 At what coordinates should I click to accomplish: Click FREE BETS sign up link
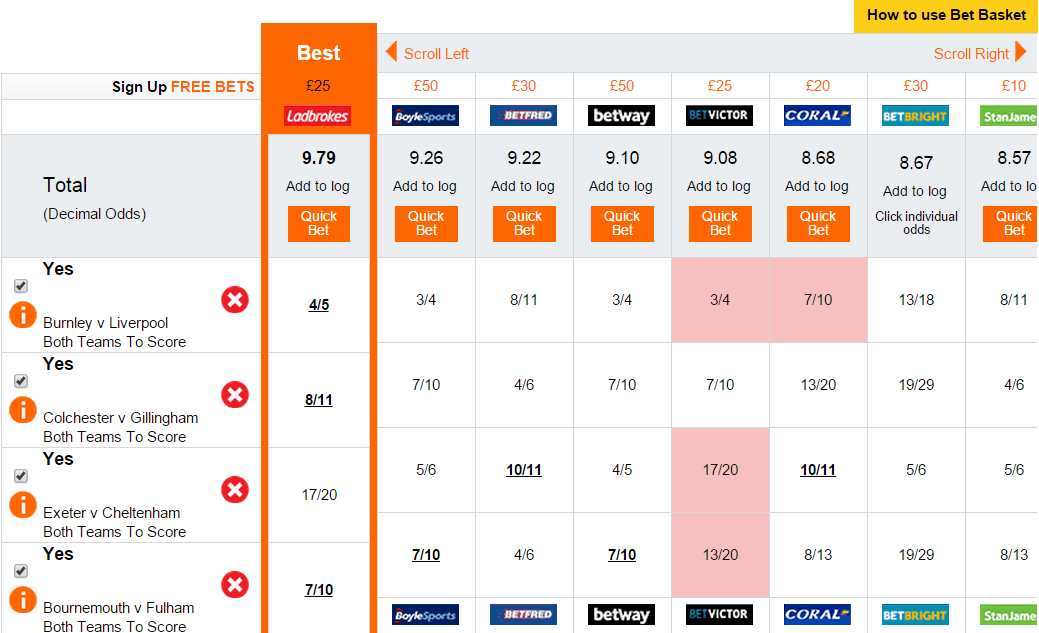[213, 87]
